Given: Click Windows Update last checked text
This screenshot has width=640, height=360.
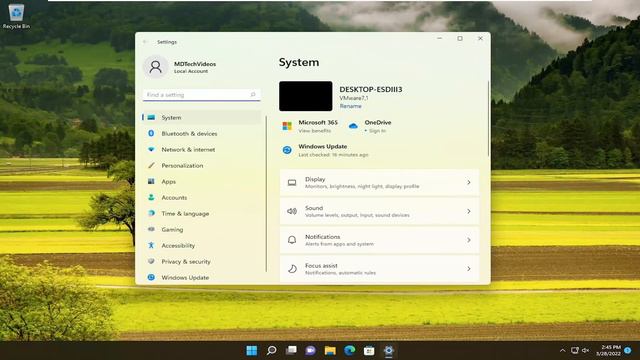Looking at the screenshot, I should (x=333, y=155).
